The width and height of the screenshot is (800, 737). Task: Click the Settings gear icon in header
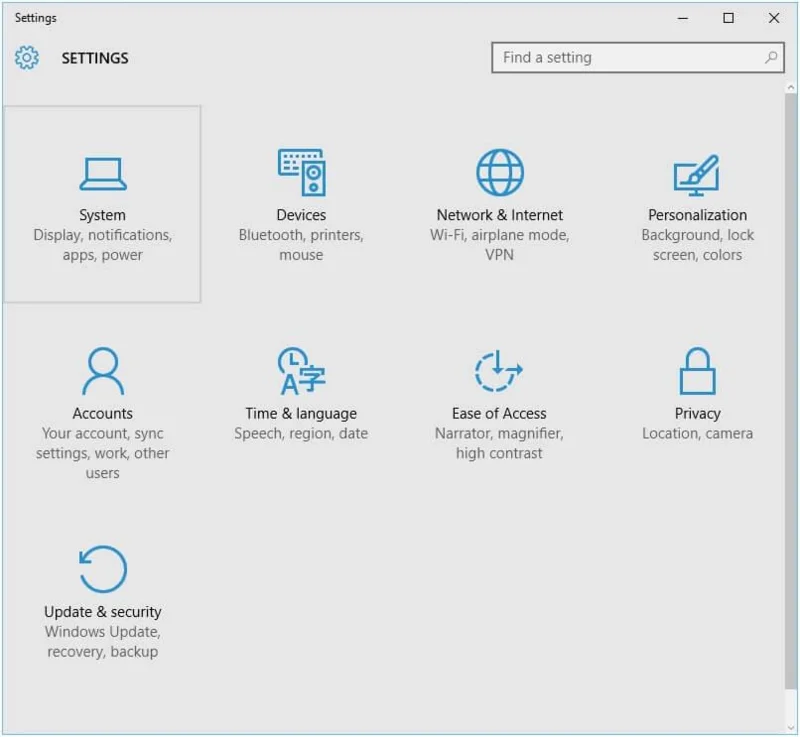[x=27, y=58]
